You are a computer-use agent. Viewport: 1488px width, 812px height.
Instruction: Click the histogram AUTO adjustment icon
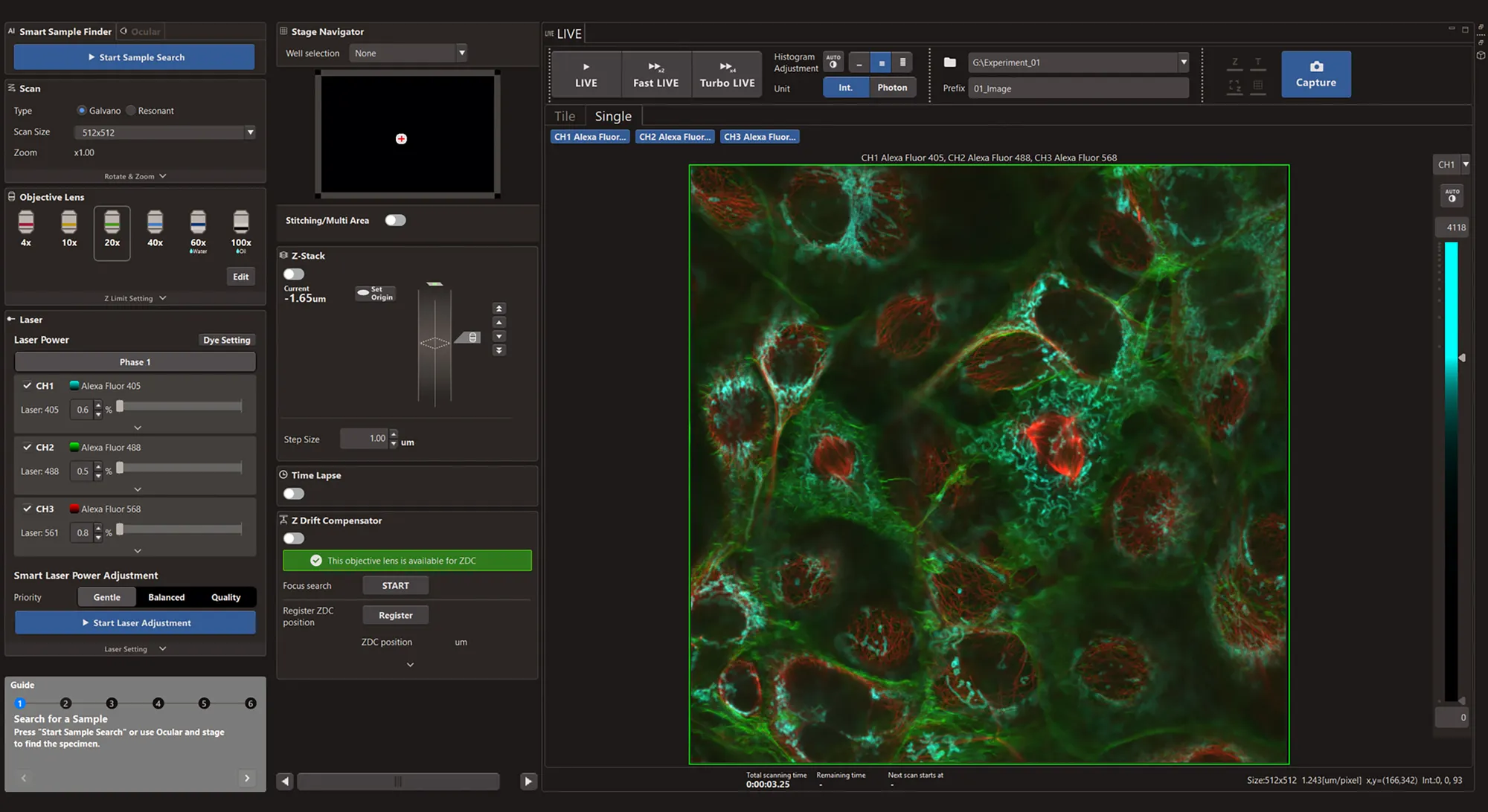coord(833,62)
